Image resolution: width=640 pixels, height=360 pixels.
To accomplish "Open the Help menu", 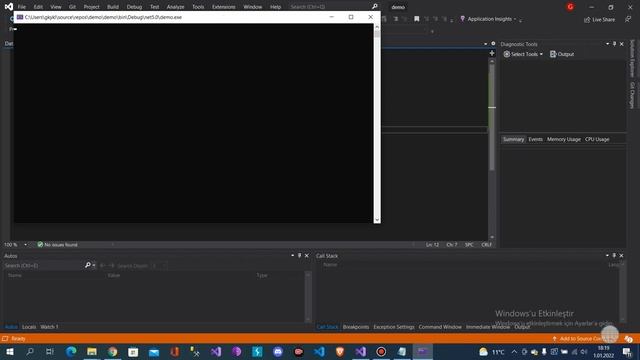I will point(276,7).
